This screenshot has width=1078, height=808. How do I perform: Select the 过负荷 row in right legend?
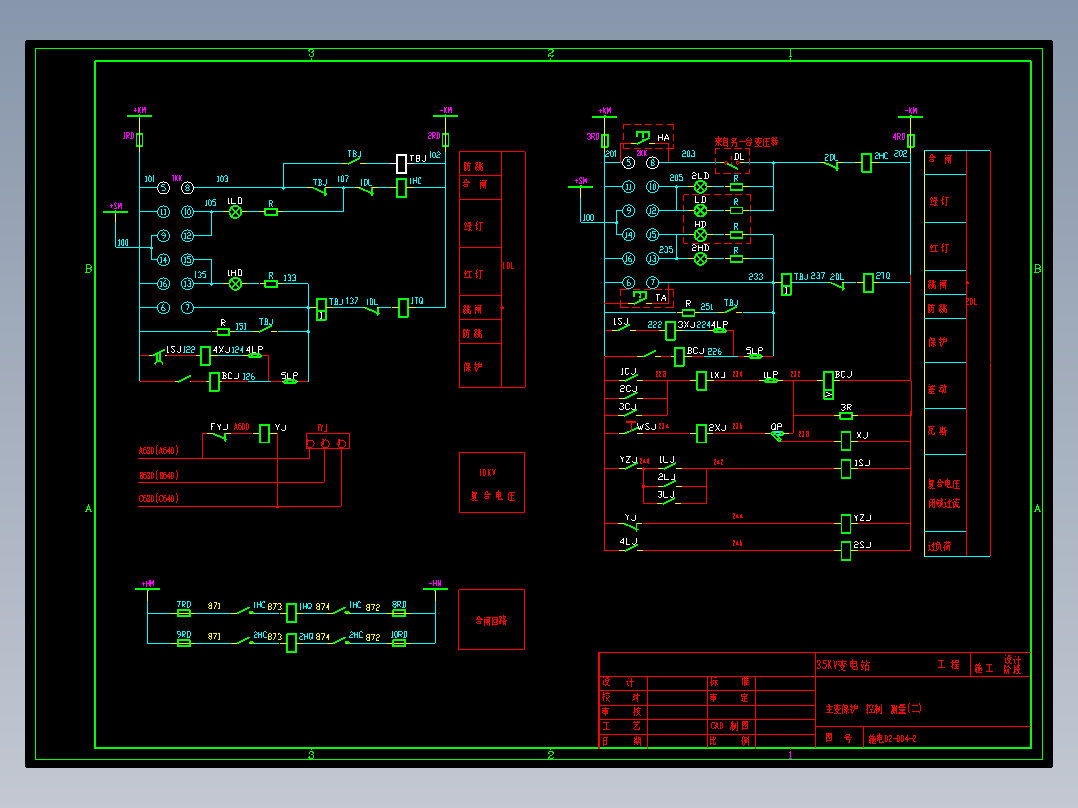945,546
